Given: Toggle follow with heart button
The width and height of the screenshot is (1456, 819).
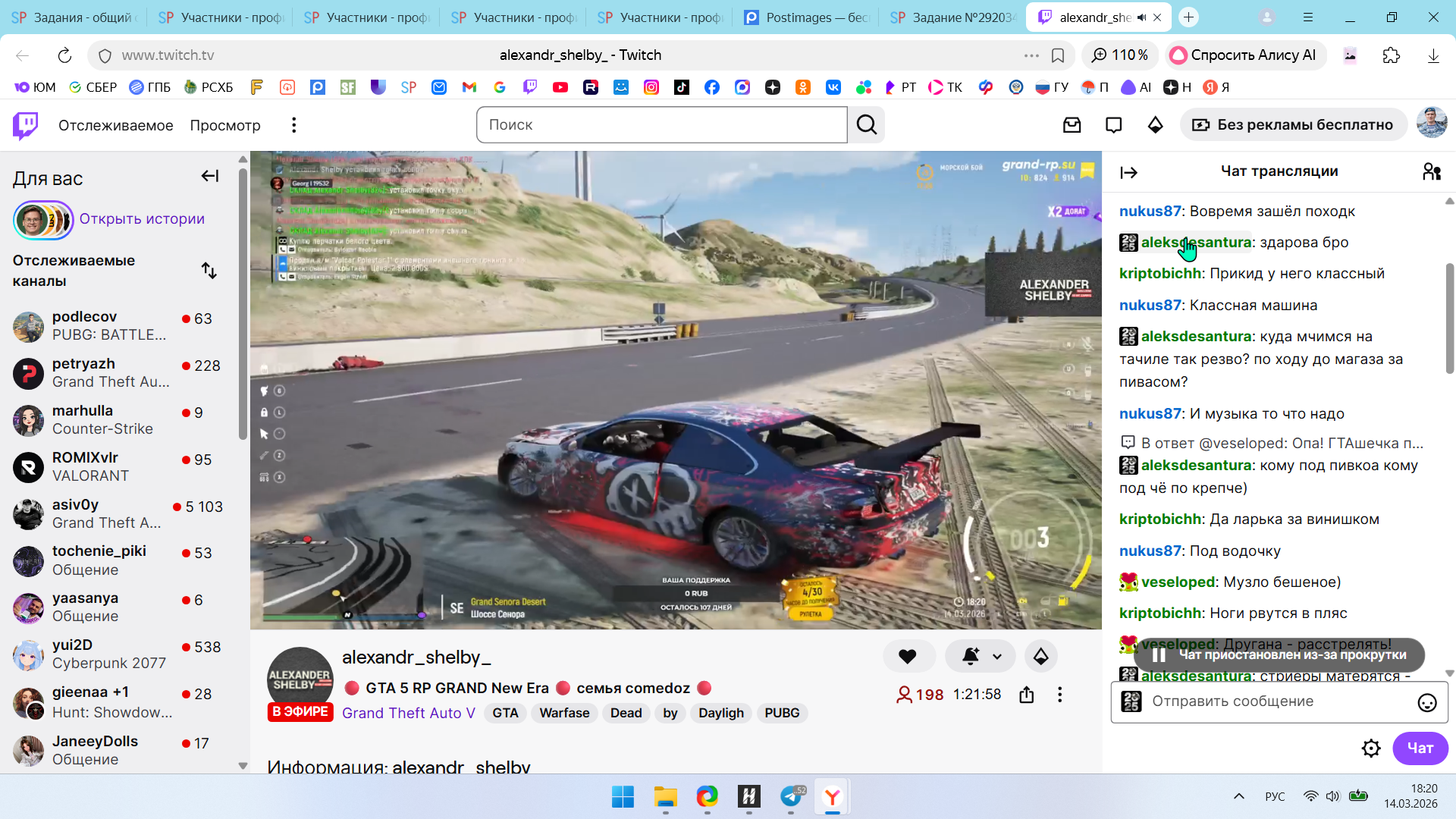Looking at the screenshot, I should click(907, 657).
